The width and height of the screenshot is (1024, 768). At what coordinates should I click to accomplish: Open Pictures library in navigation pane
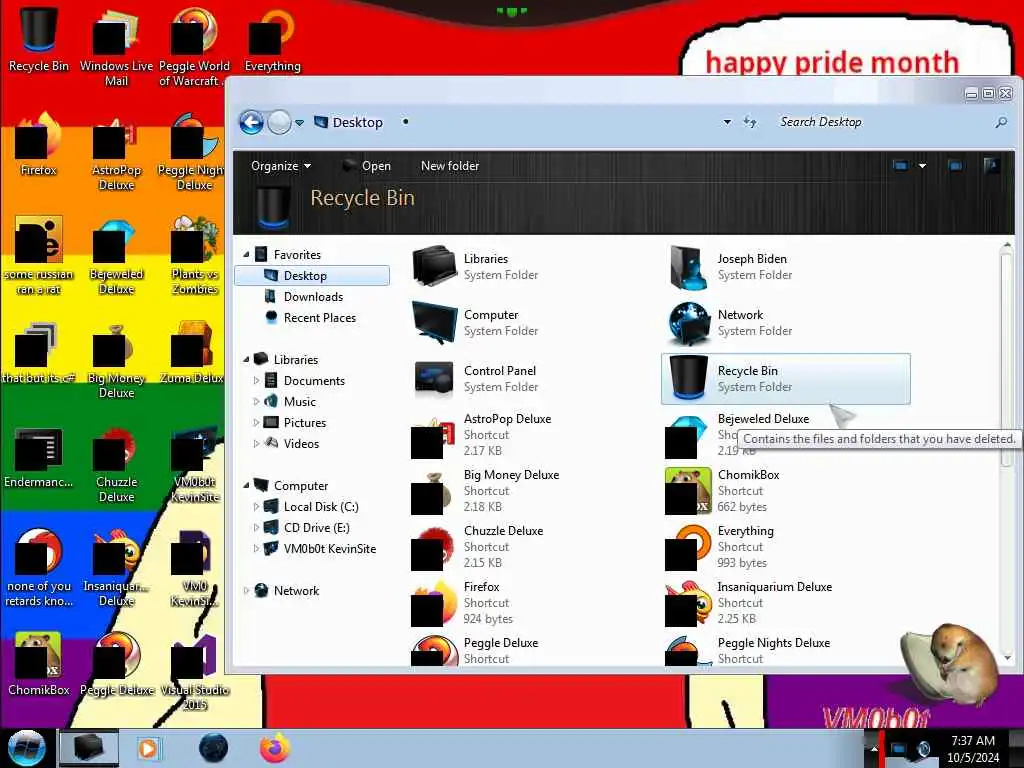click(304, 423)
